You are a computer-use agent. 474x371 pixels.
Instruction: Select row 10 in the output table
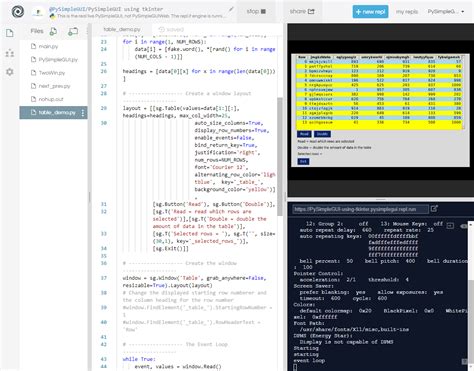coord(379,108)
